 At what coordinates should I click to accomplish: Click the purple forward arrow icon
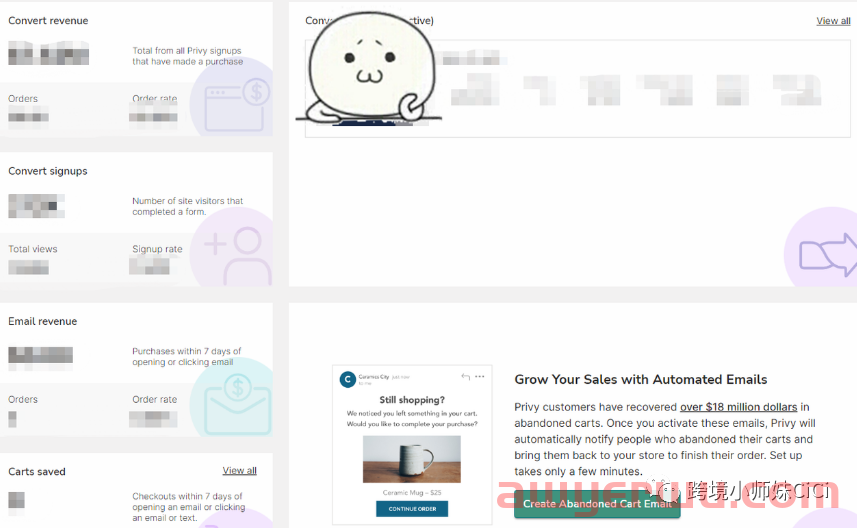point(827,255)
